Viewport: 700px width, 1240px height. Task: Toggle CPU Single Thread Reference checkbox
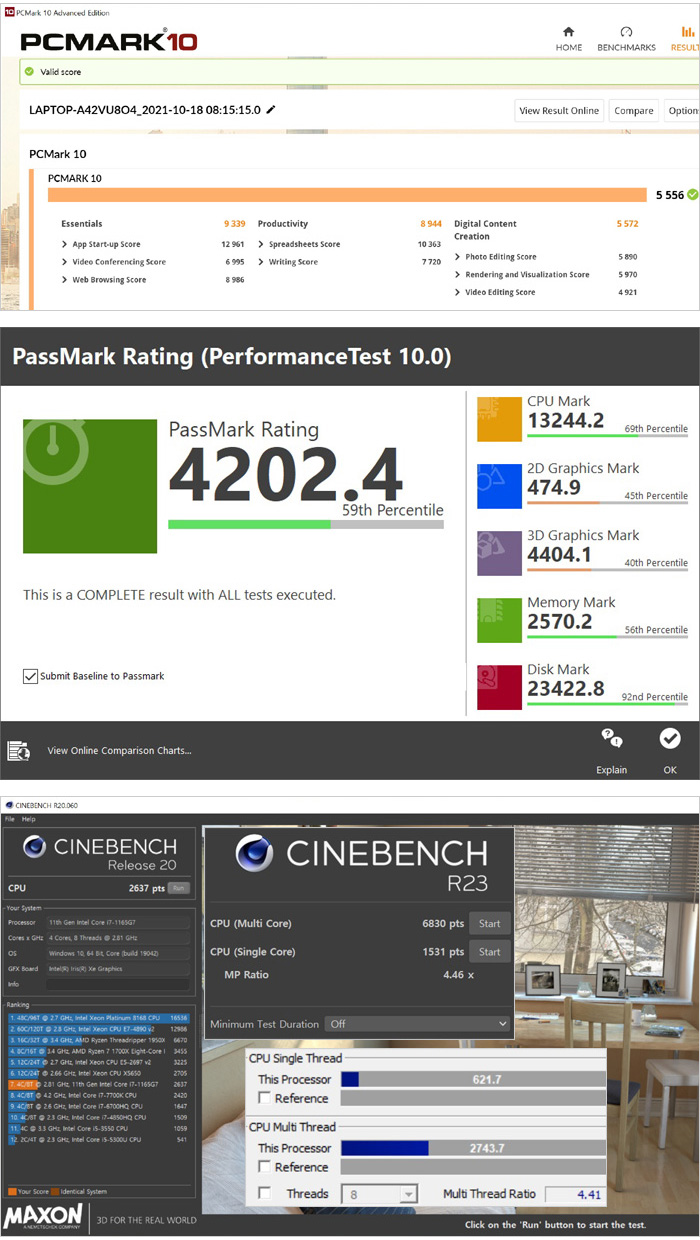pyautogui.click(x=265, y=1098)
